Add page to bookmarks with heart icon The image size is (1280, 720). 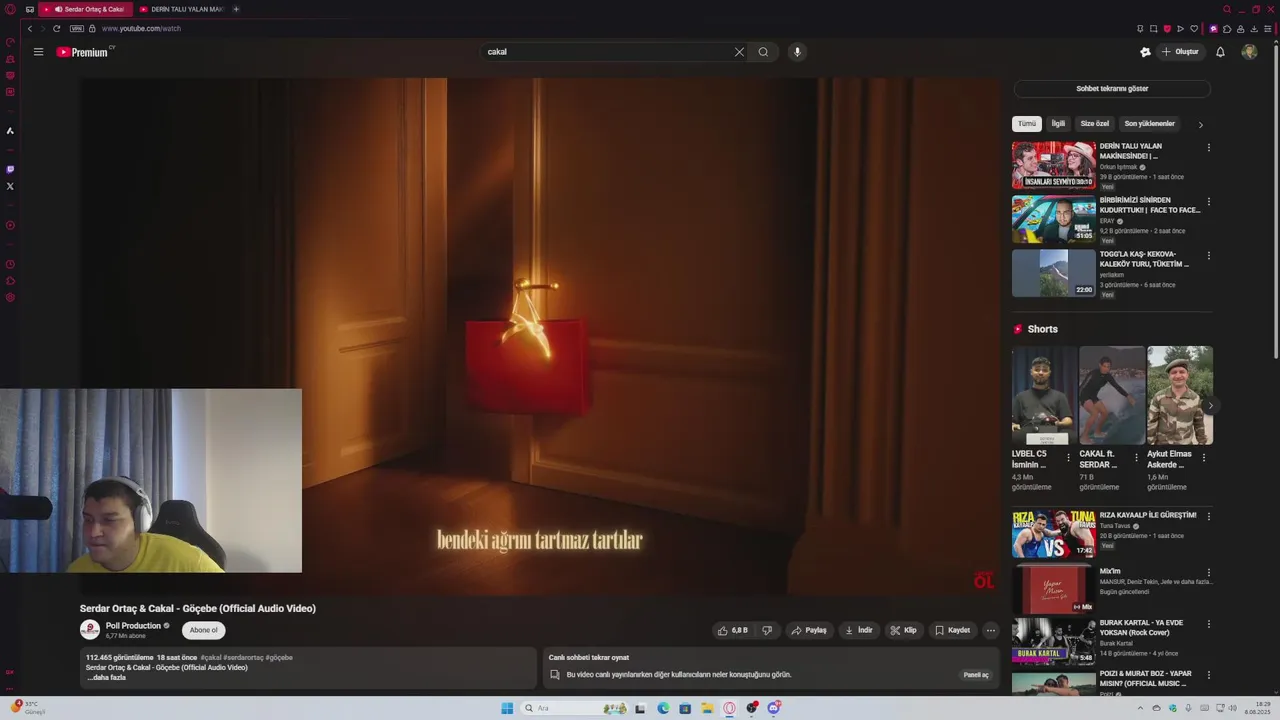point(1194,29)
